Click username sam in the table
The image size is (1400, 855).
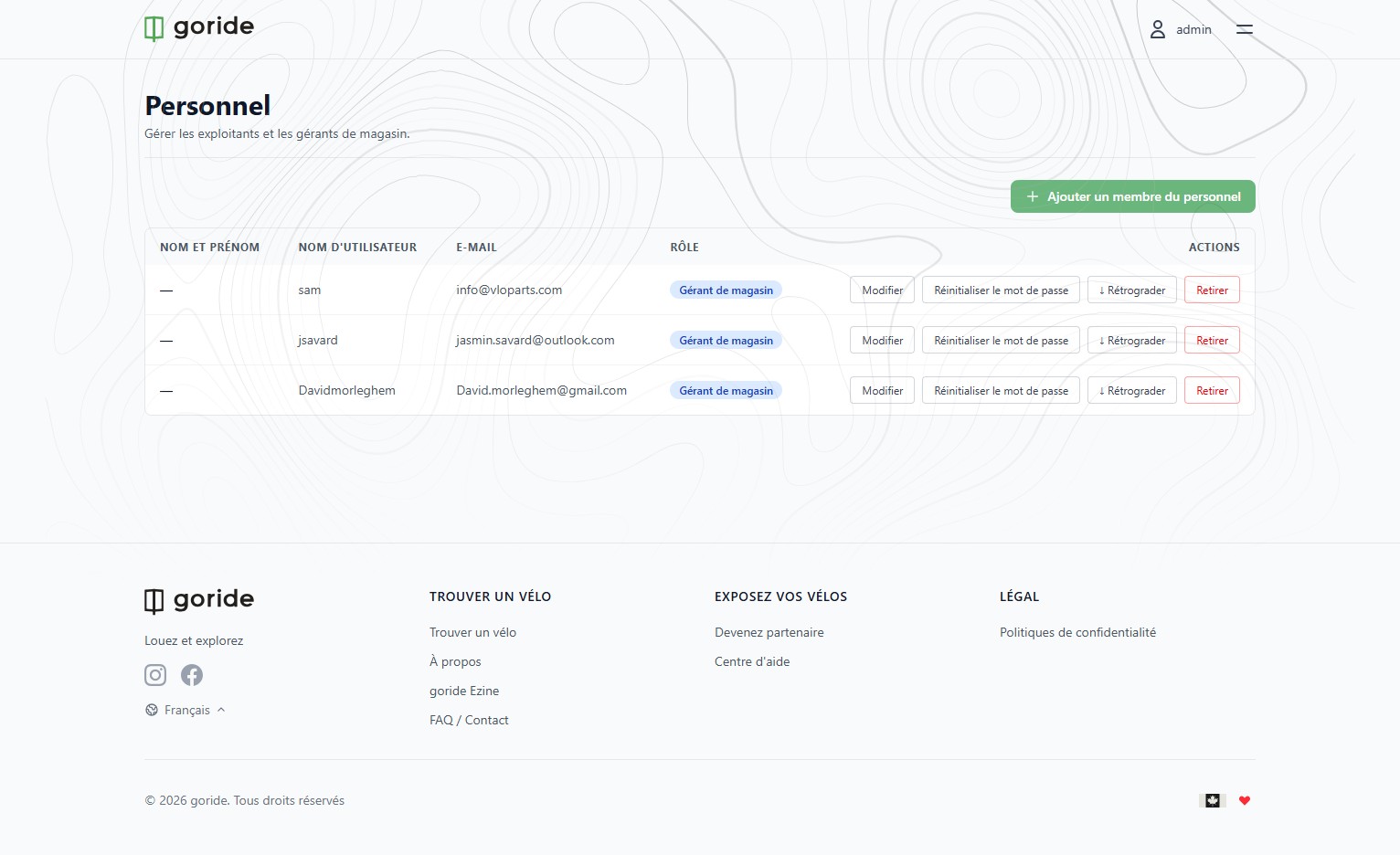[310, 290]
